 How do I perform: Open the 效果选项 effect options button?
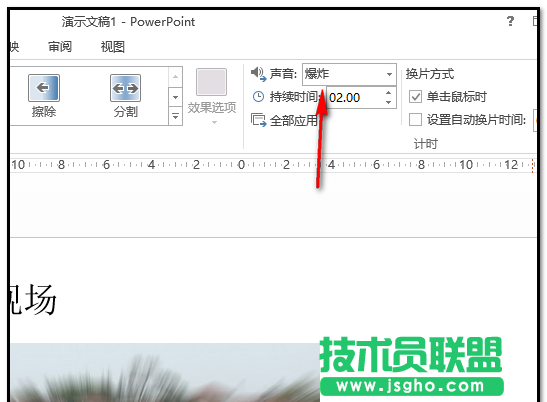[x=212, y=96]
